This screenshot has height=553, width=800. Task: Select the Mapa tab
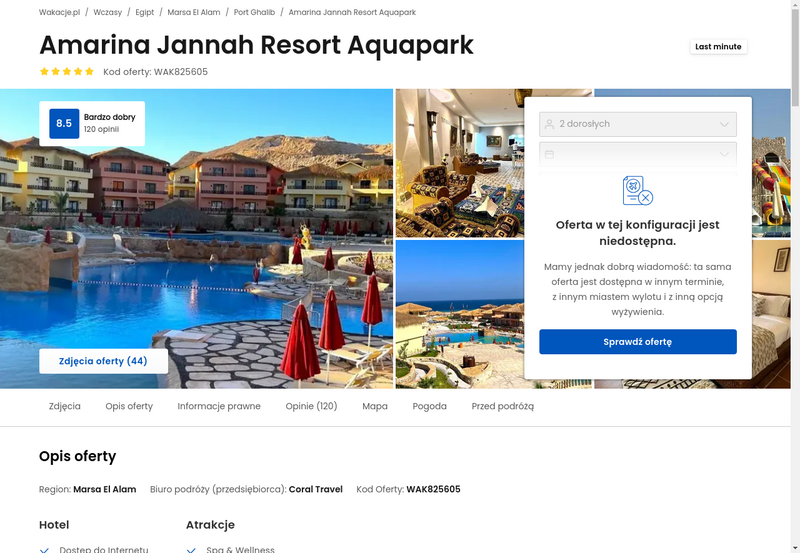click(375, 406)
